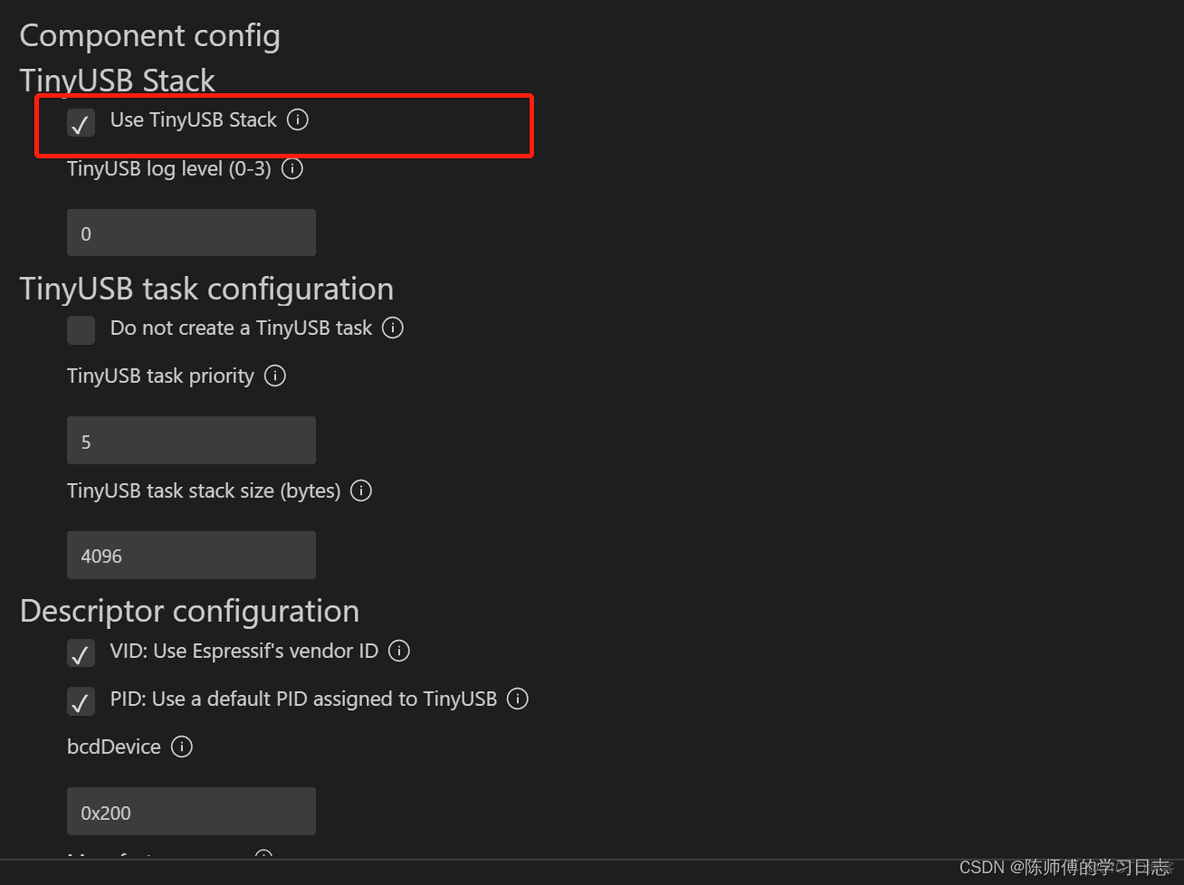
Task: Click info icon next to Do not create a TinyUSB task
Action: coord(393,328)
